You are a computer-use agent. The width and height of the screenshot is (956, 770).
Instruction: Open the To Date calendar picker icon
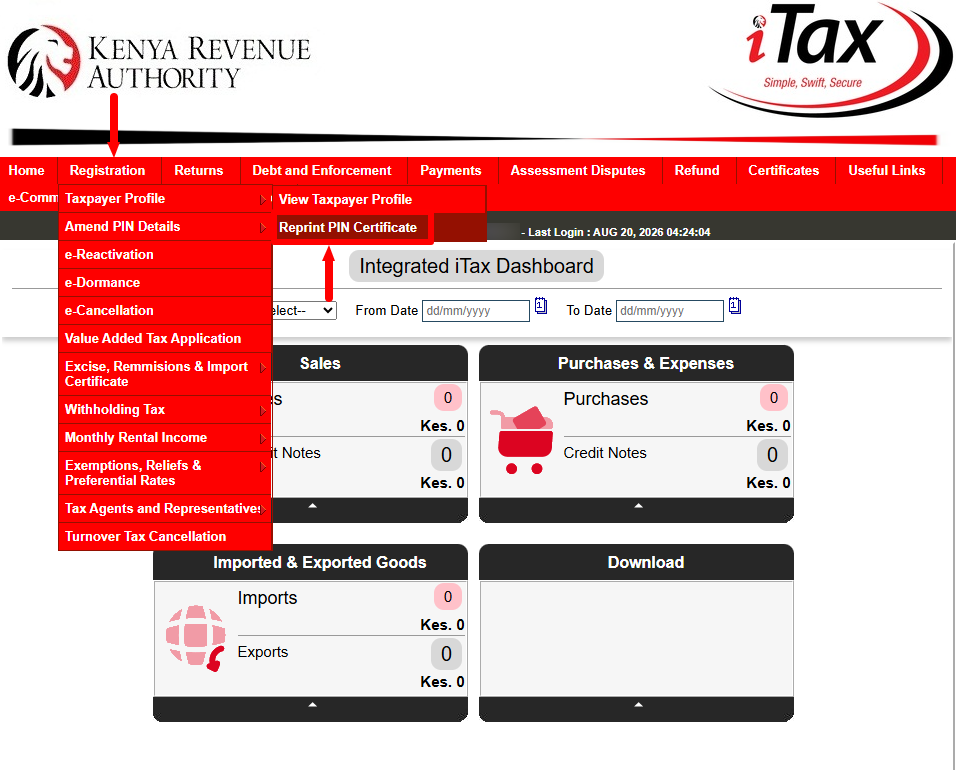click(735, 305)
